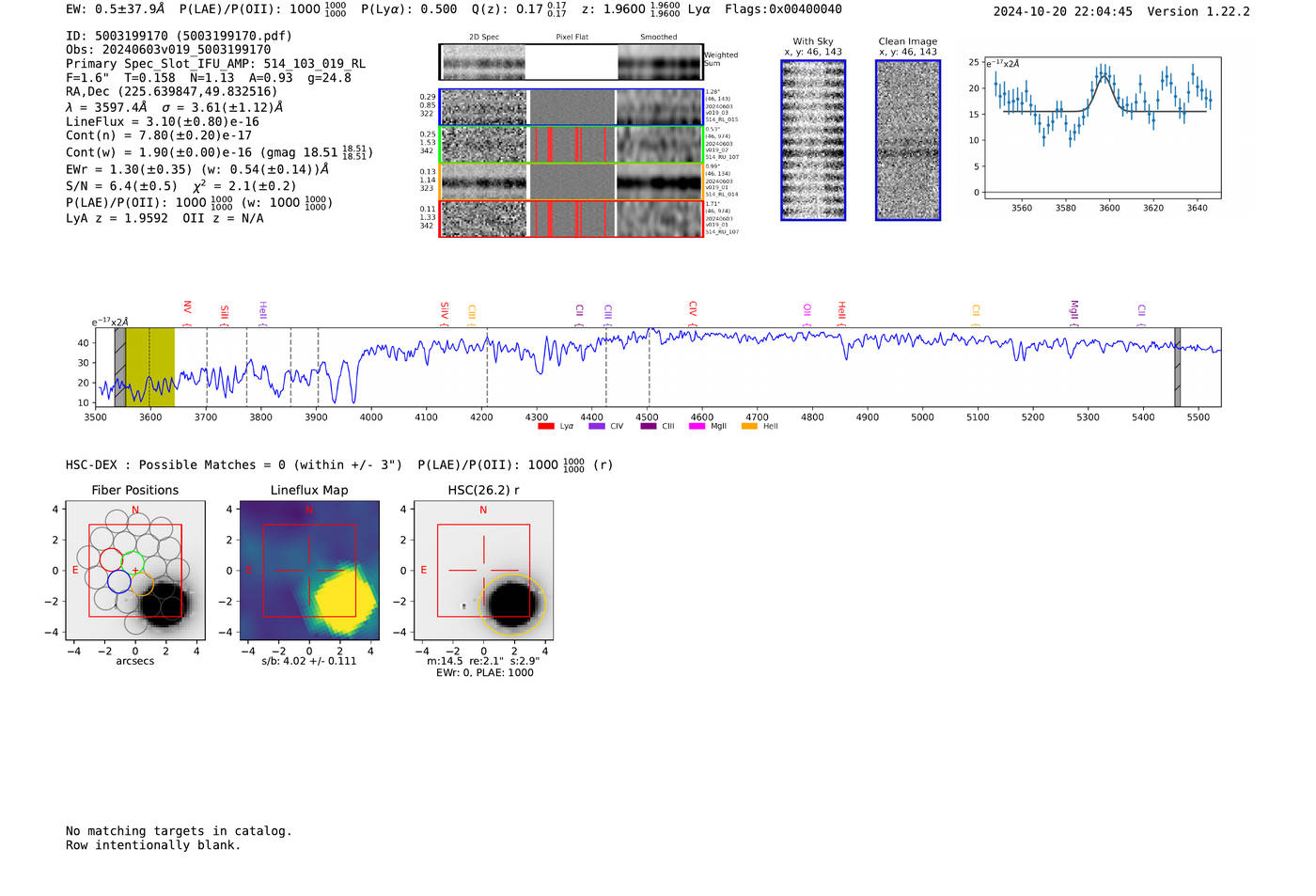Click the orange HeII legend swatch
Viewport: 1316px width, 896px height.
[749, 427]
